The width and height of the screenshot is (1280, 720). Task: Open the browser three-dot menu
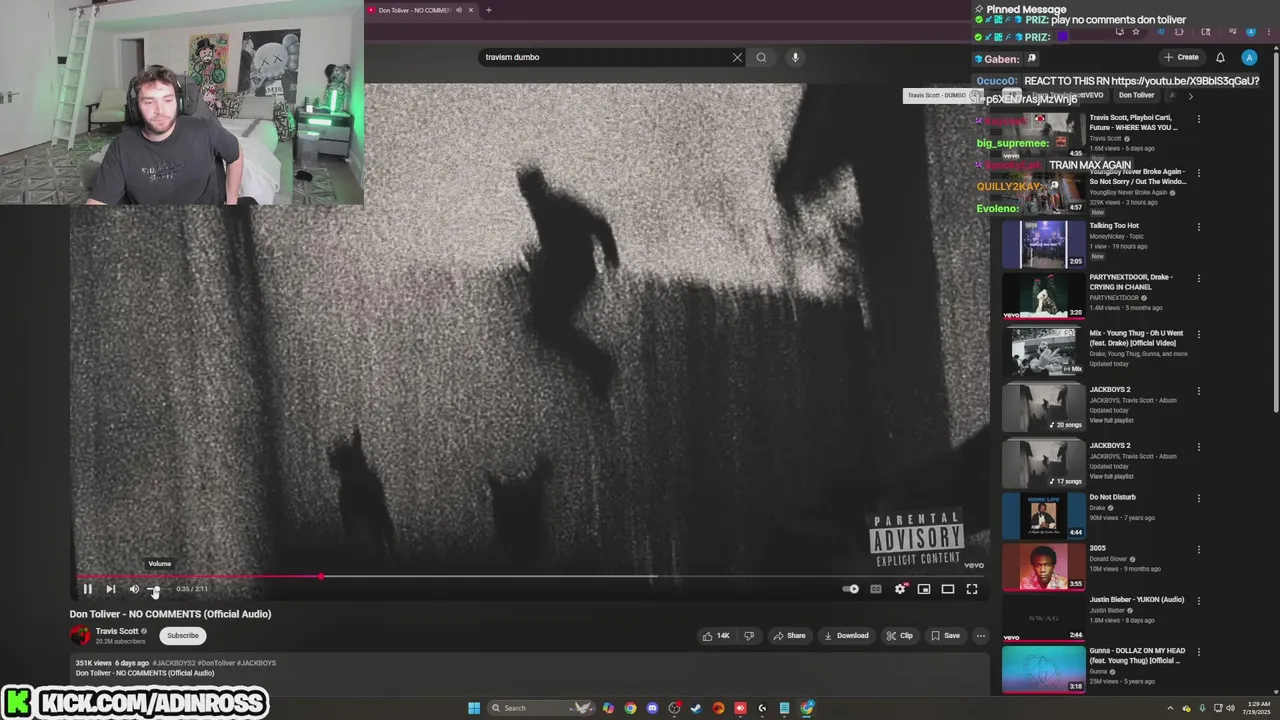coord(1270,32)
